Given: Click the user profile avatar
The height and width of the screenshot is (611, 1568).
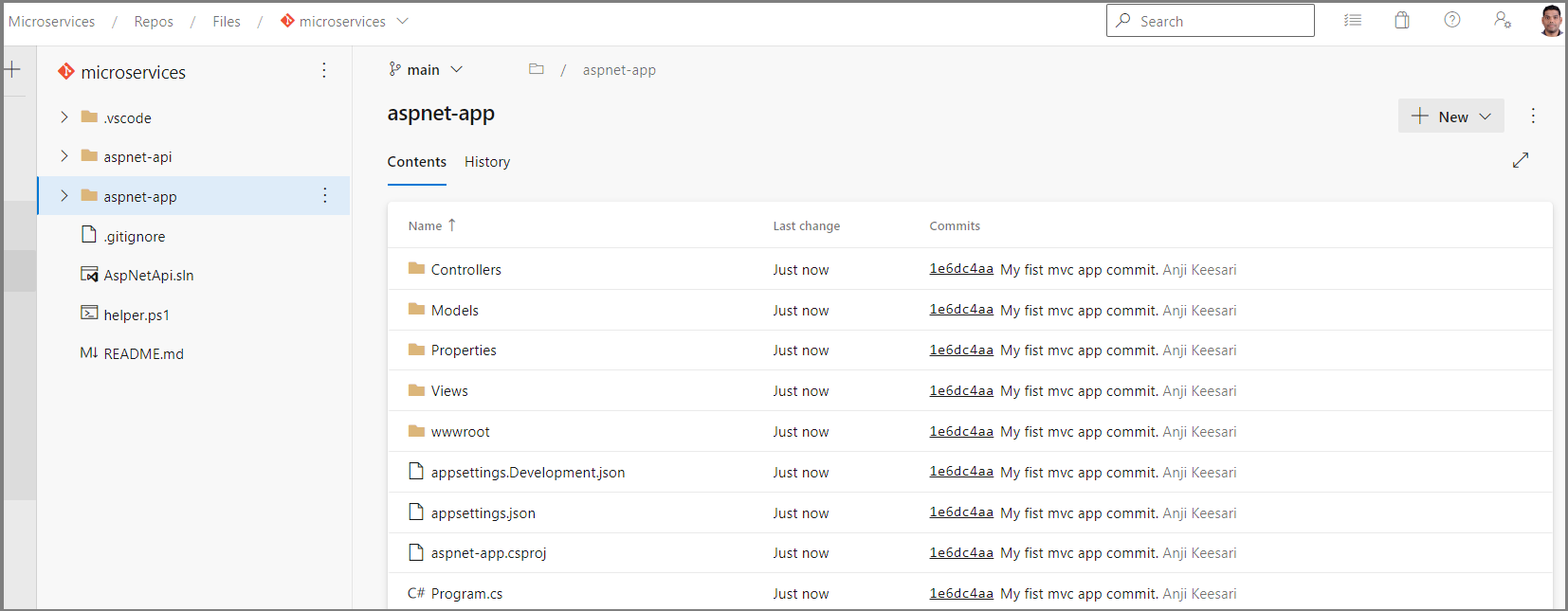Looking at the screenshot, I should click(x=1551, y=20).
